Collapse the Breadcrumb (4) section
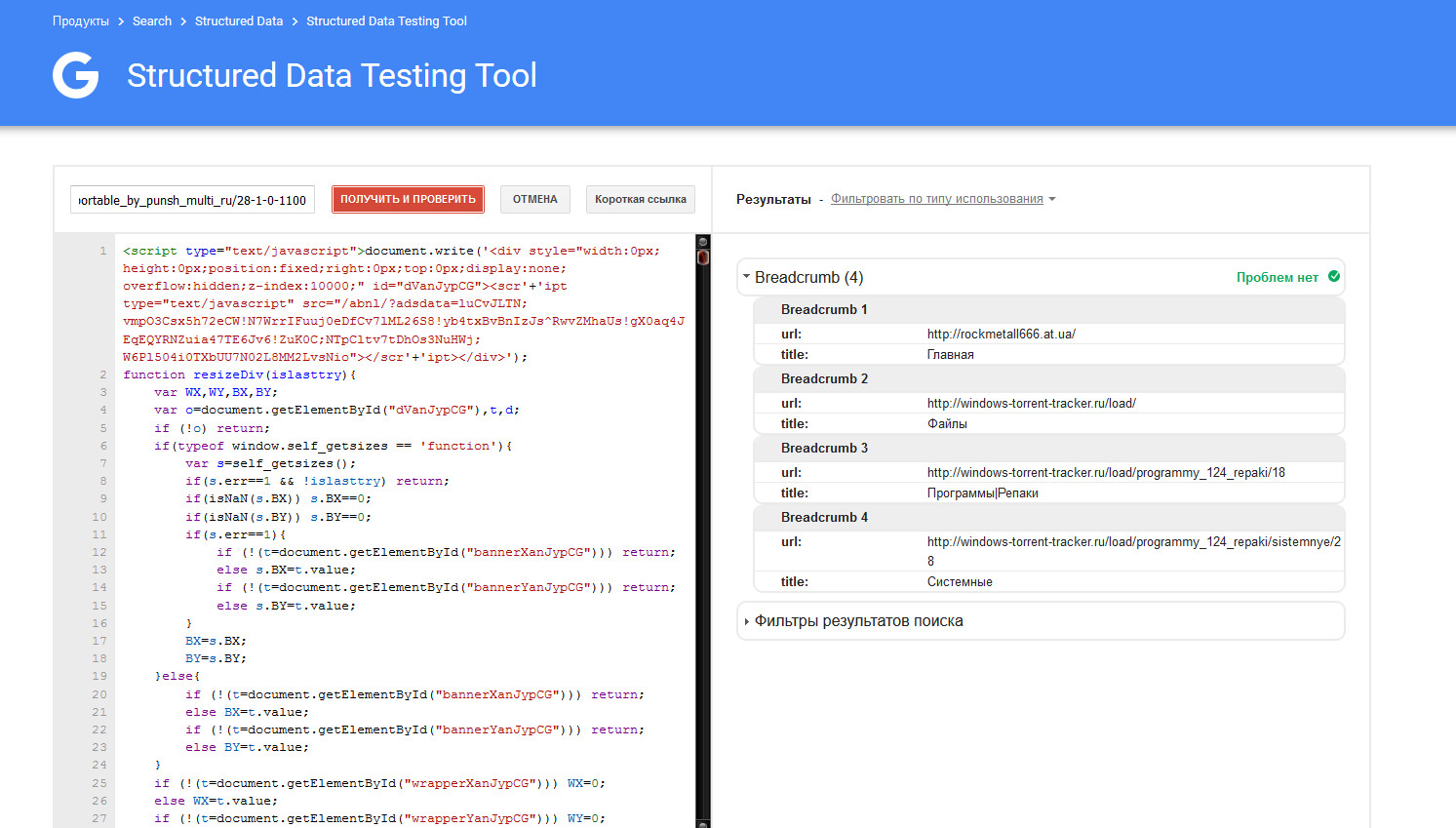 [747, 277]
